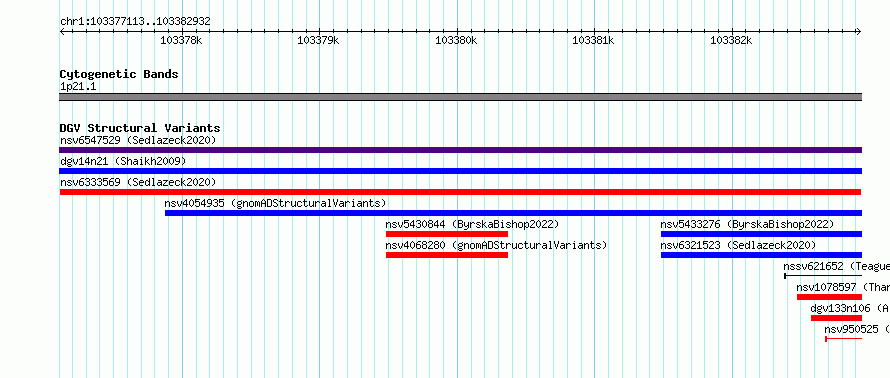Select the dark purple nsv6547529 variant bar
The width and height of the screenshot is (890, 378).
[x=460, y=150]
